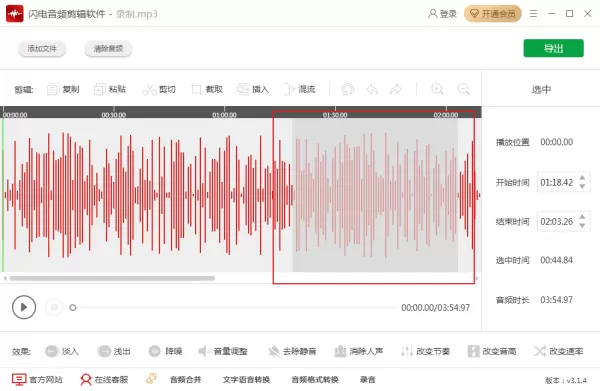Click the 00:30.00 marker on the timeline ruler
This screenshot has width=600, height=391.
click(x=114, y=114)
